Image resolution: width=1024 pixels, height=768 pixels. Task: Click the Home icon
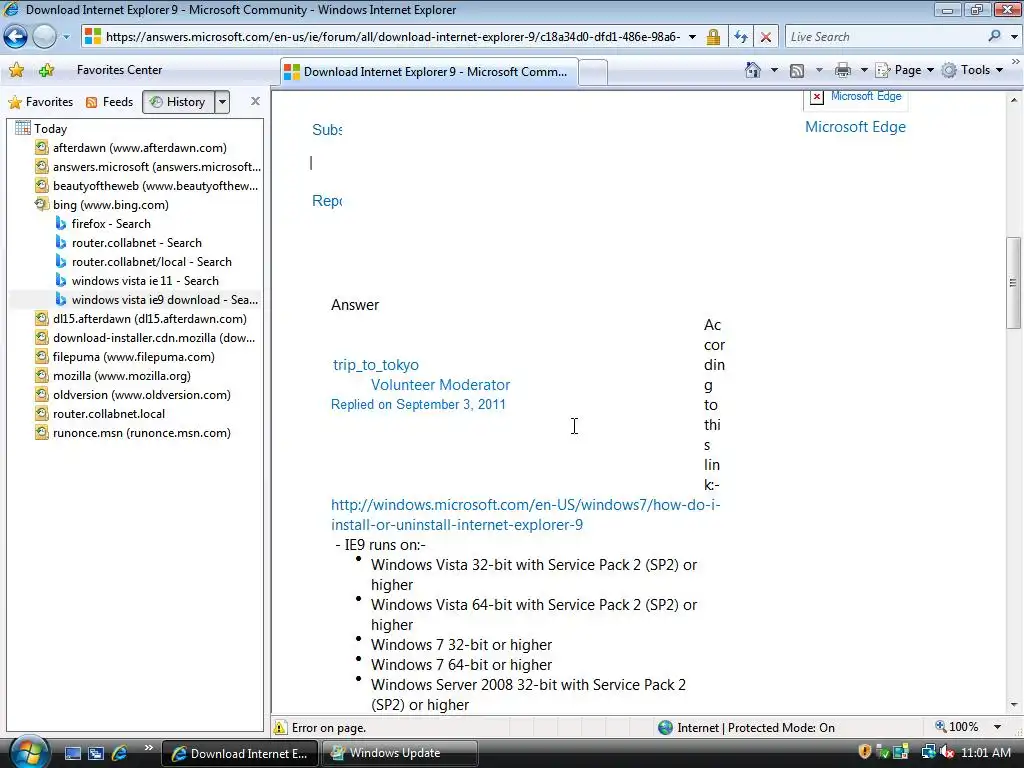coord(753,70)
